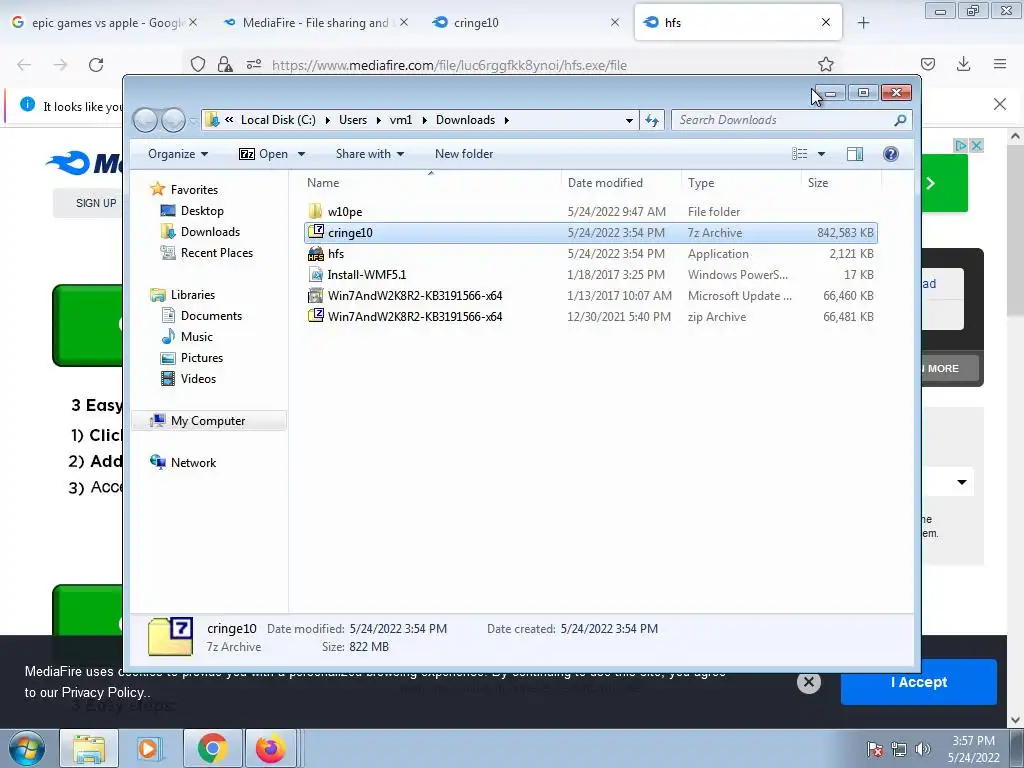Viewport: 1024px width, 768px height.
Task: Reload the page in Firefox
Action: click(x=96, y=65)
